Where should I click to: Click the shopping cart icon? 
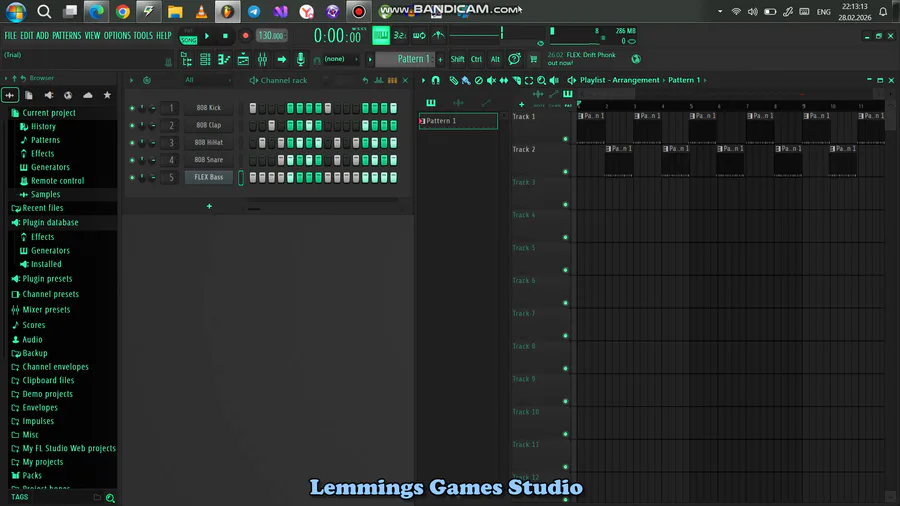533,59
